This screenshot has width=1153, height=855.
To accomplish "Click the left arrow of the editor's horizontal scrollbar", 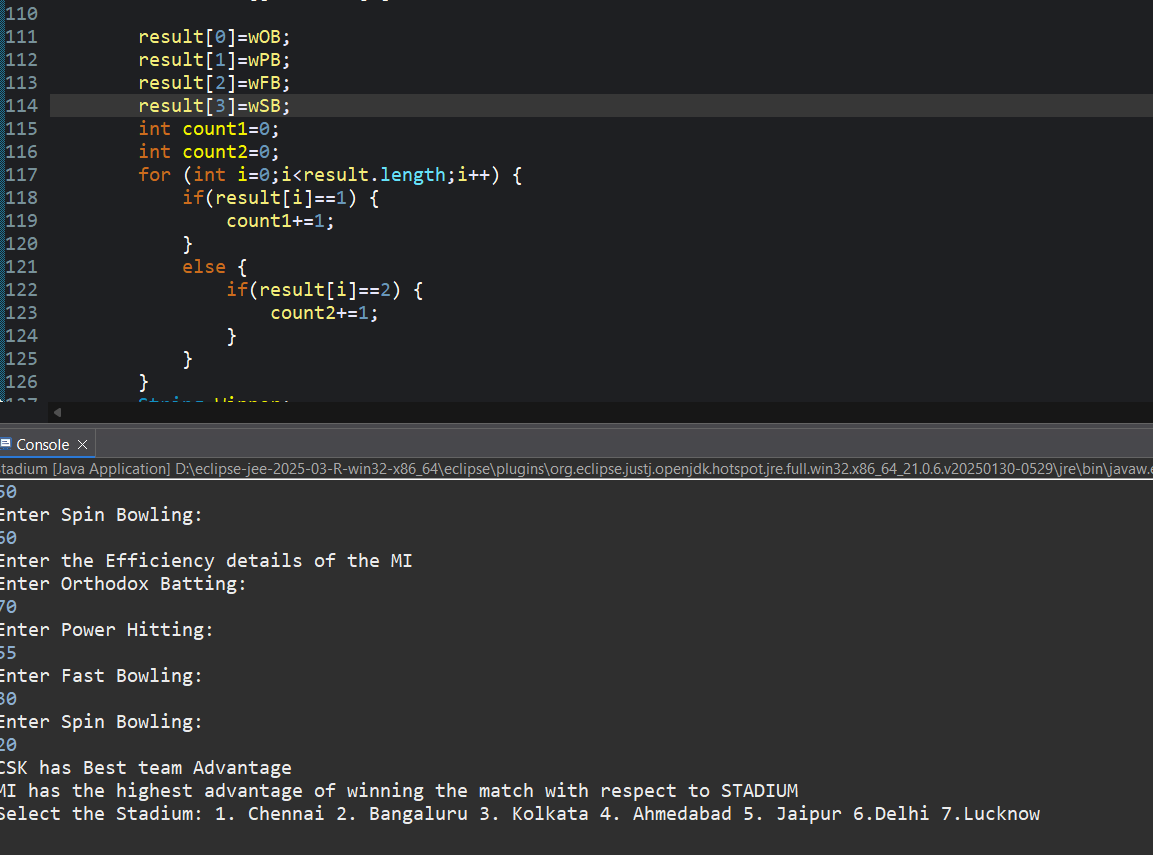I will click(x=57, y=412).
